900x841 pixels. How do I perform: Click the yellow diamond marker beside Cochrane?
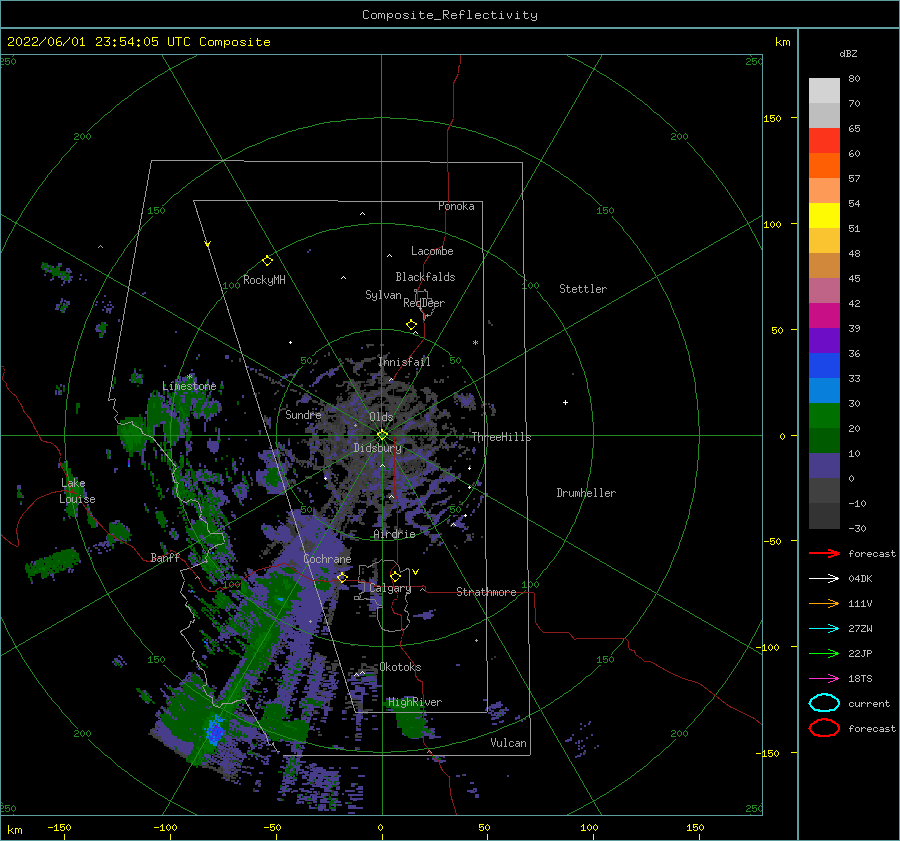pos(342,577)
